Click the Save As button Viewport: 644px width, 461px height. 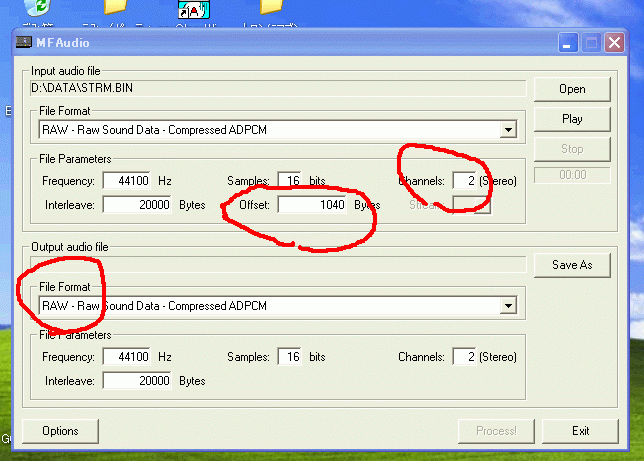572,265
